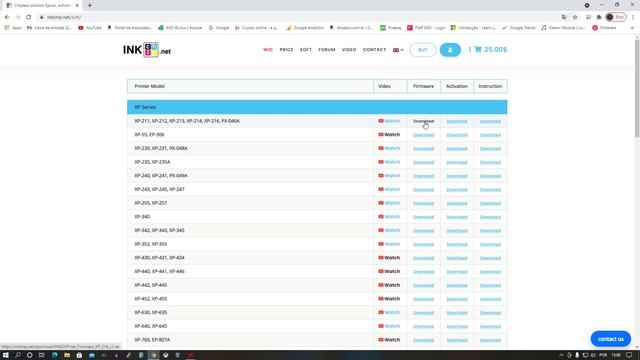The width and height of the screenshot is (640, 360).
Task: Click the page vertical scrollbar
Action: (637, 89)
